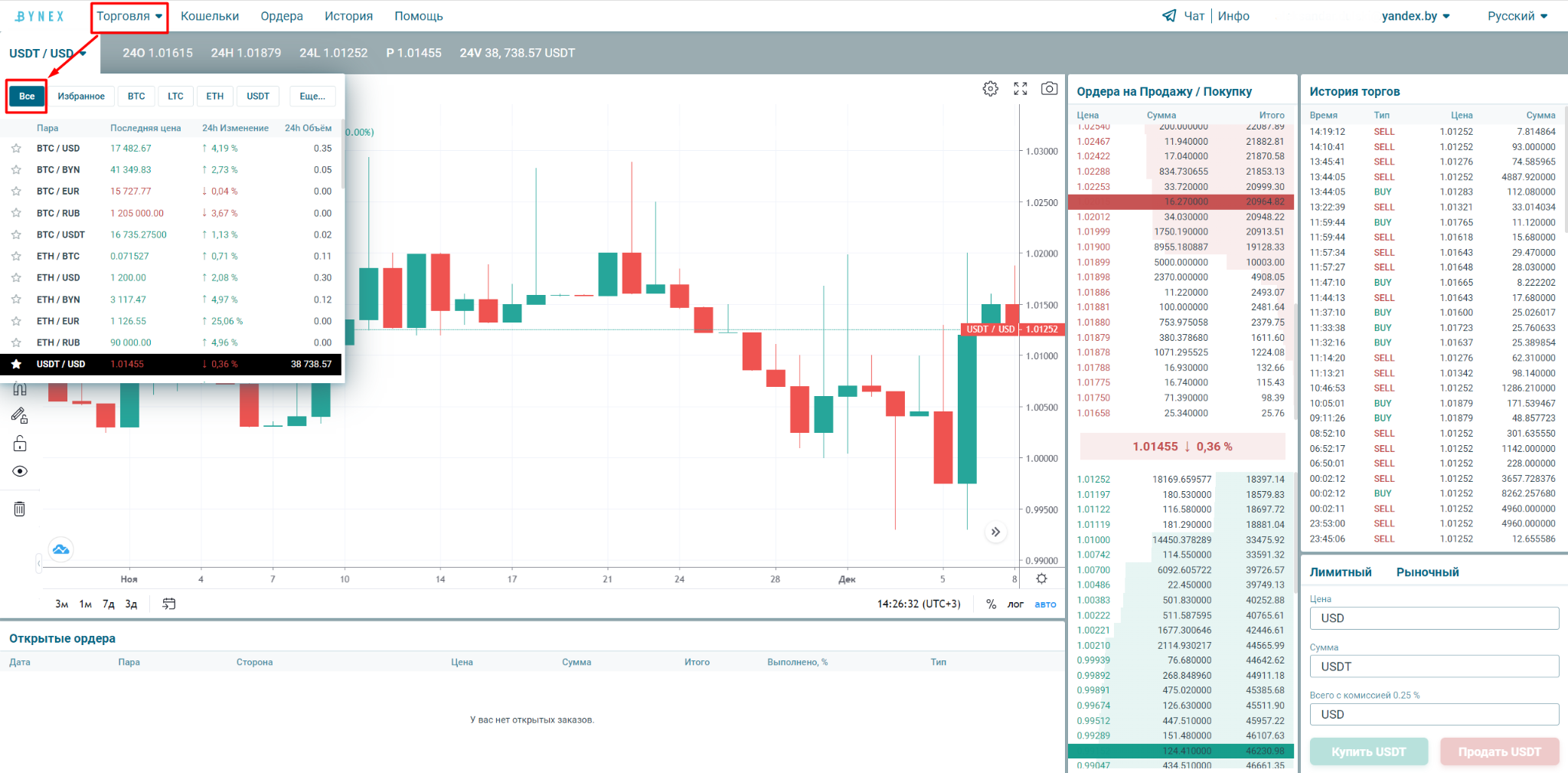Screen dimensions: 1568x773
Task: Click the USDT sum input field
Action: pyautogui.click(x=1433, y=666)
